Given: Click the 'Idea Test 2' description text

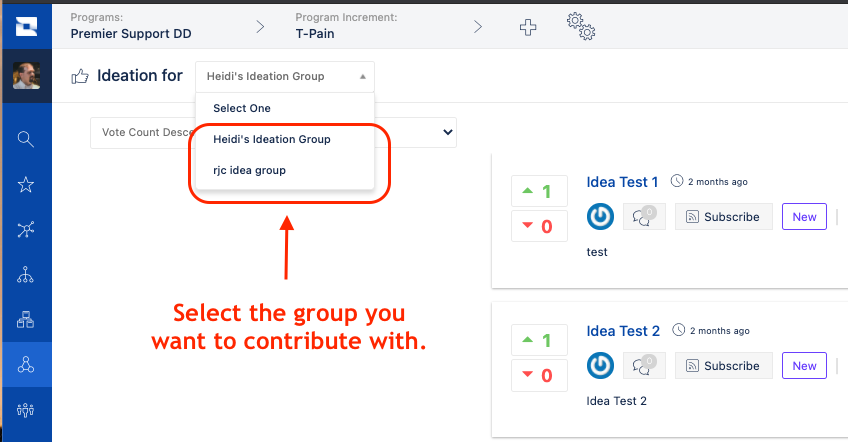Looking at the screenshot, I should click(x=617, y=401).
